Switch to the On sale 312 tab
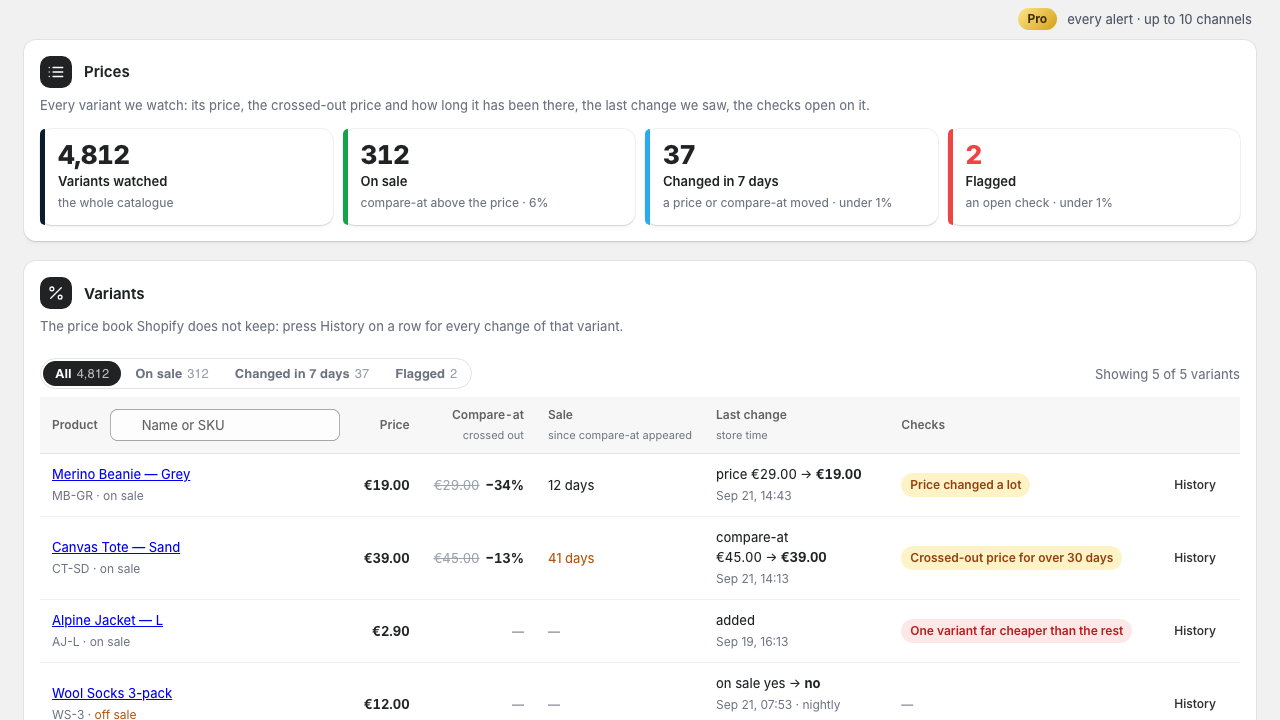 172,374
